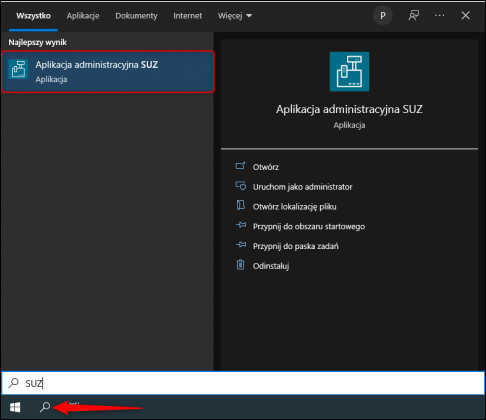Click the SUZ app icon in the best result
The width and height of the screenshot is (486, 420).
pos(18,69)
